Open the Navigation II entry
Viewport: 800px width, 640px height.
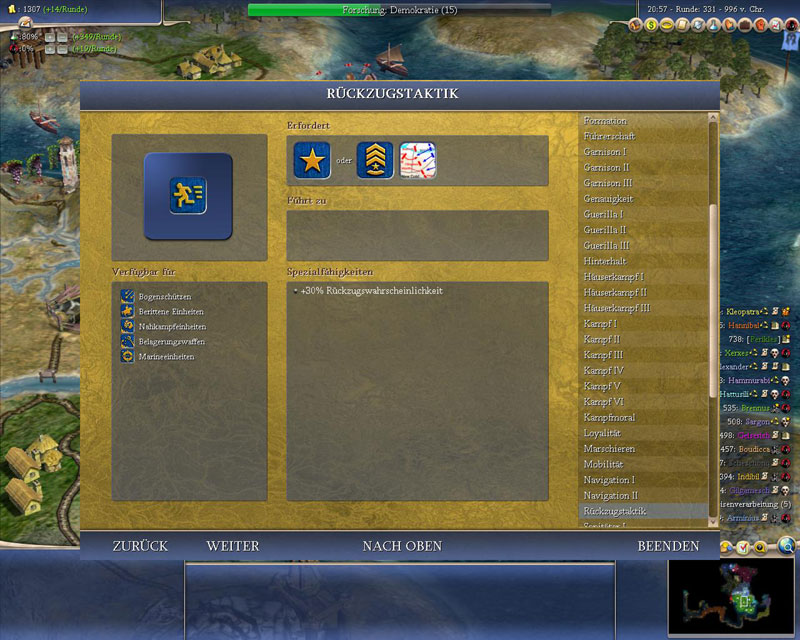643,496
